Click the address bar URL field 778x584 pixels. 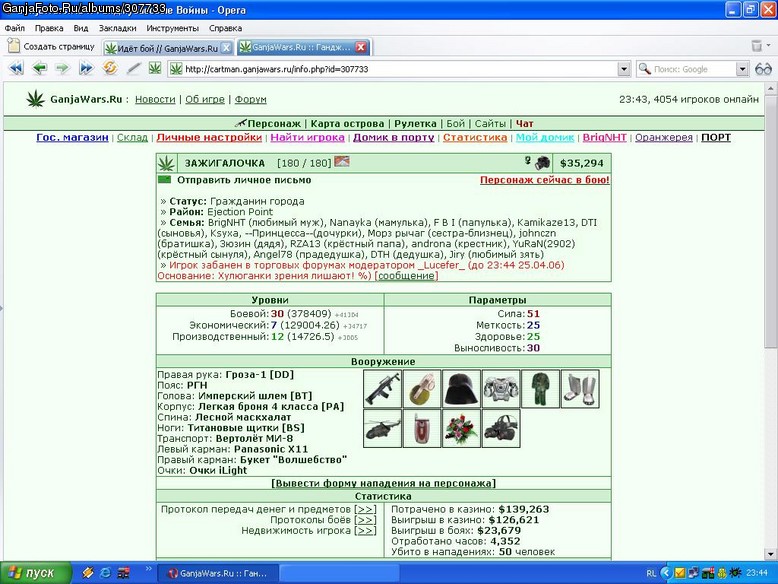399,69
